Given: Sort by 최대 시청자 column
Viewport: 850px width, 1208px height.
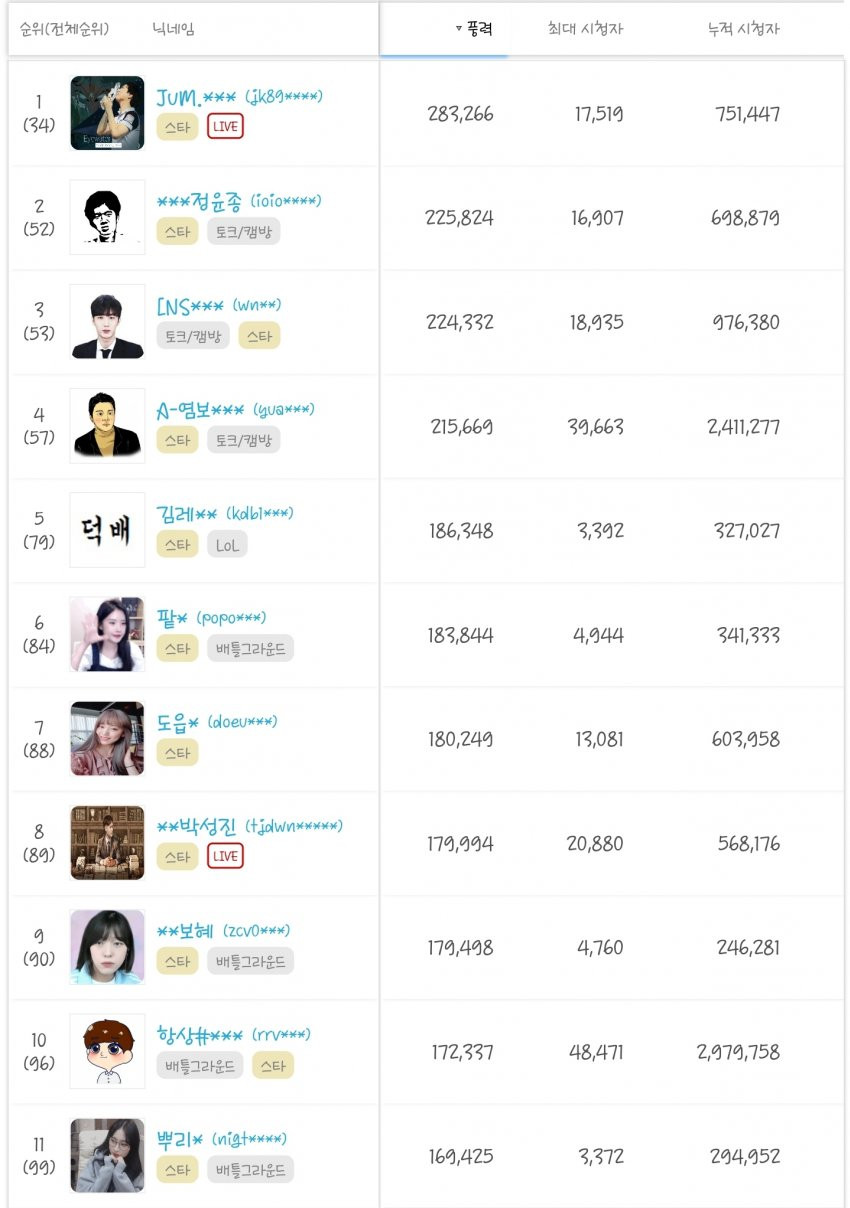Looking at the screenshot, I should (585, 29).
